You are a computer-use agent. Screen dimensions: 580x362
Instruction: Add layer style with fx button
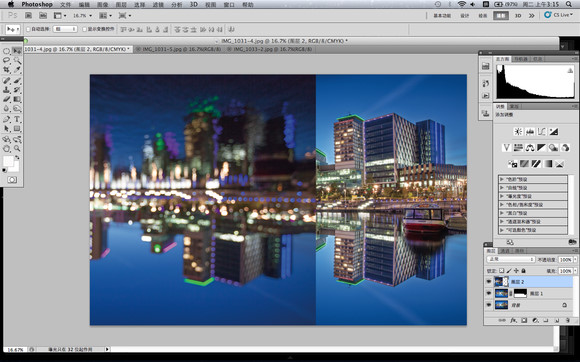click(513, 321)
